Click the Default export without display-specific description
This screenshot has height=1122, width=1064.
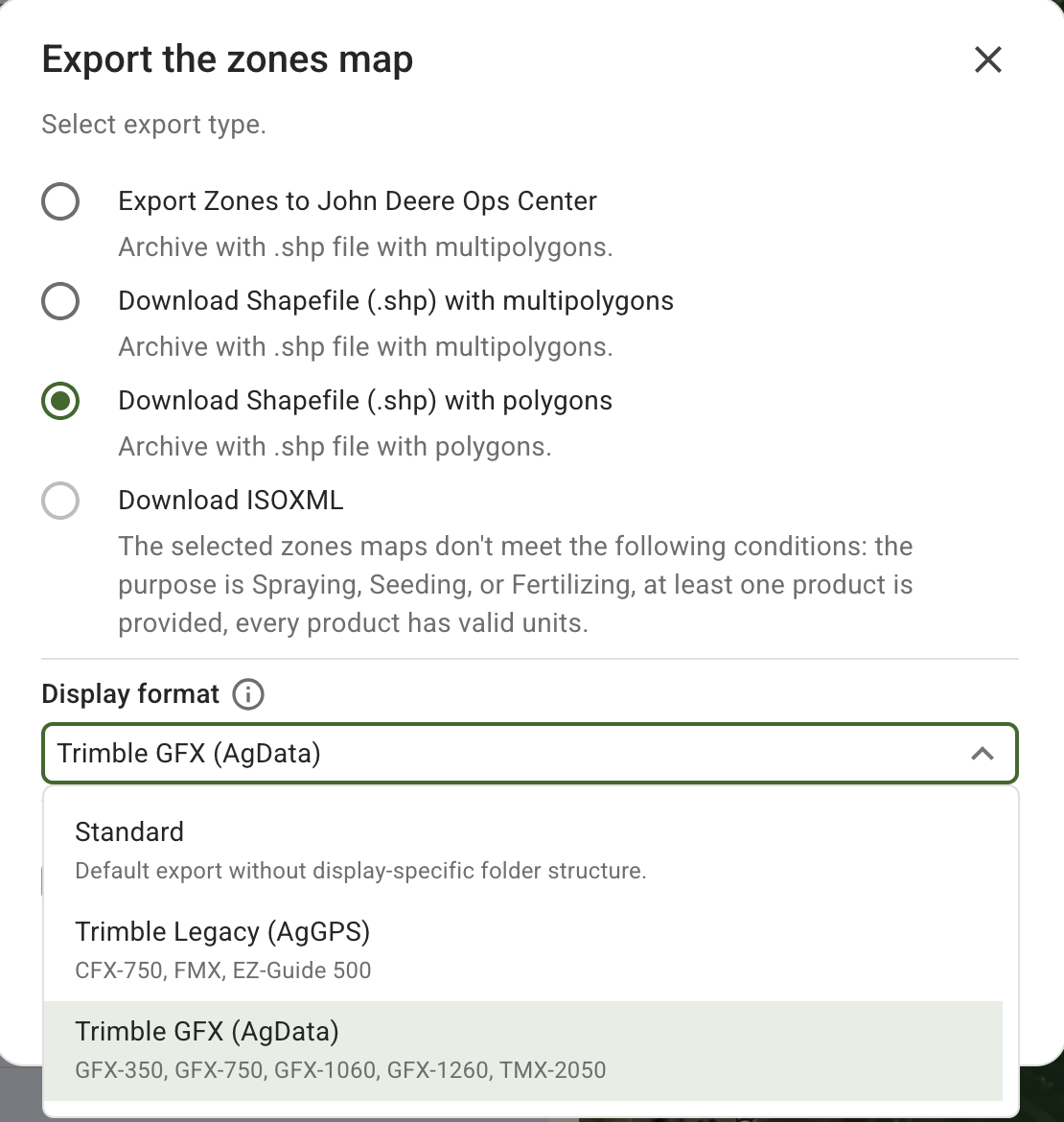click(x=360, y=871)
